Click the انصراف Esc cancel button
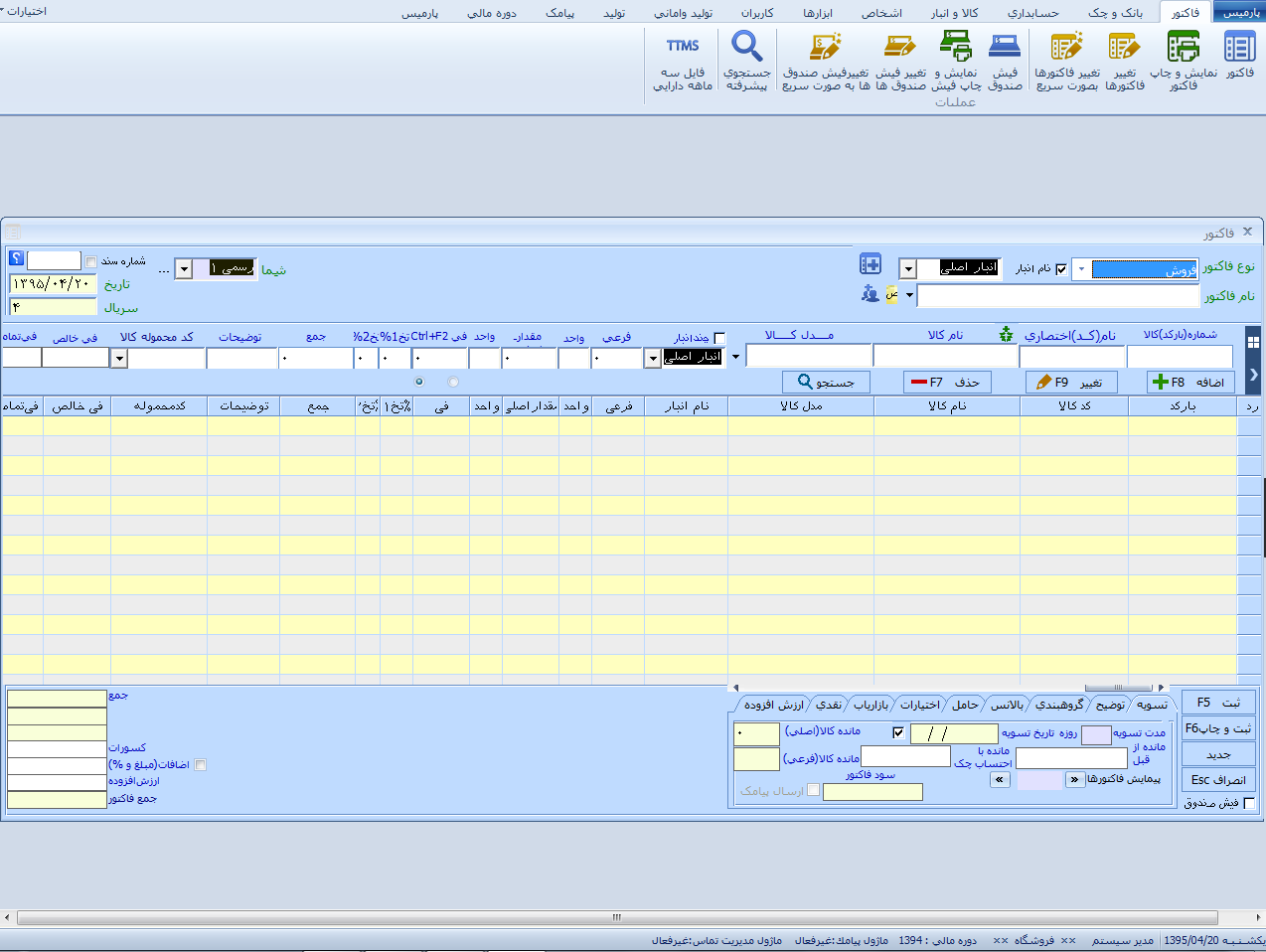Viewport: 1266px width, 952px height. pyautogui.click(x=1218, y=780)
